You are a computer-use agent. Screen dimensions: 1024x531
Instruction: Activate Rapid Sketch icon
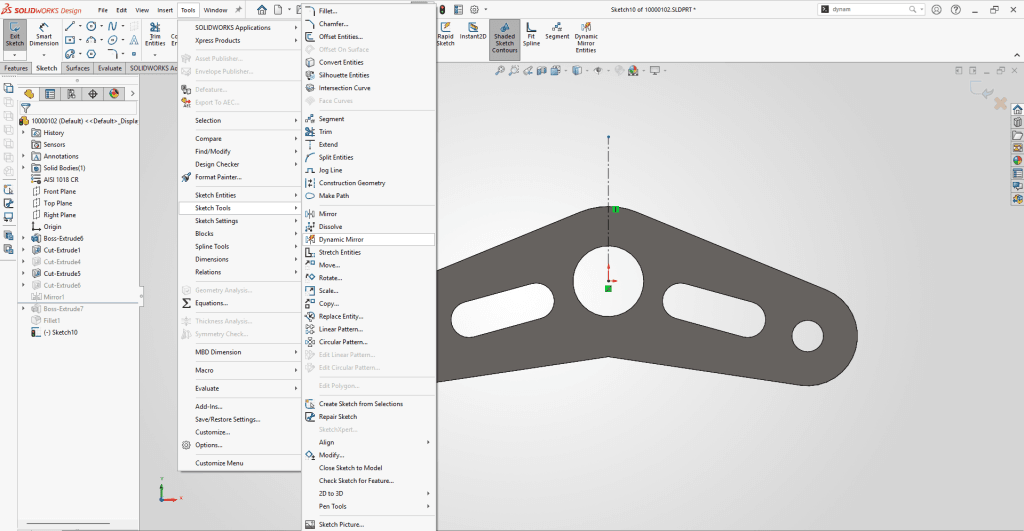coord(445,33)
